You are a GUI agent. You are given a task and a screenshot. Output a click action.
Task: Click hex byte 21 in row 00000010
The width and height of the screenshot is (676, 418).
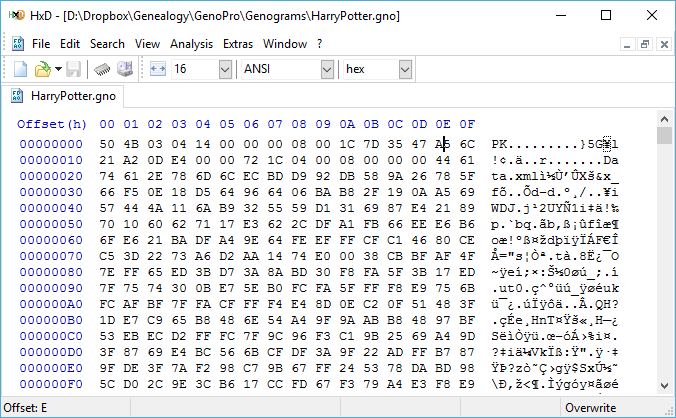click(107, 160)
